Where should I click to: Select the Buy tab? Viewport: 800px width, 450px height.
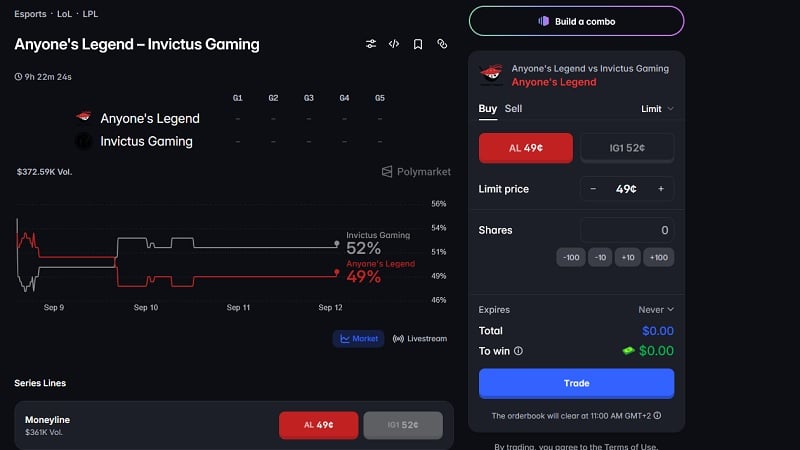point(488,109)
